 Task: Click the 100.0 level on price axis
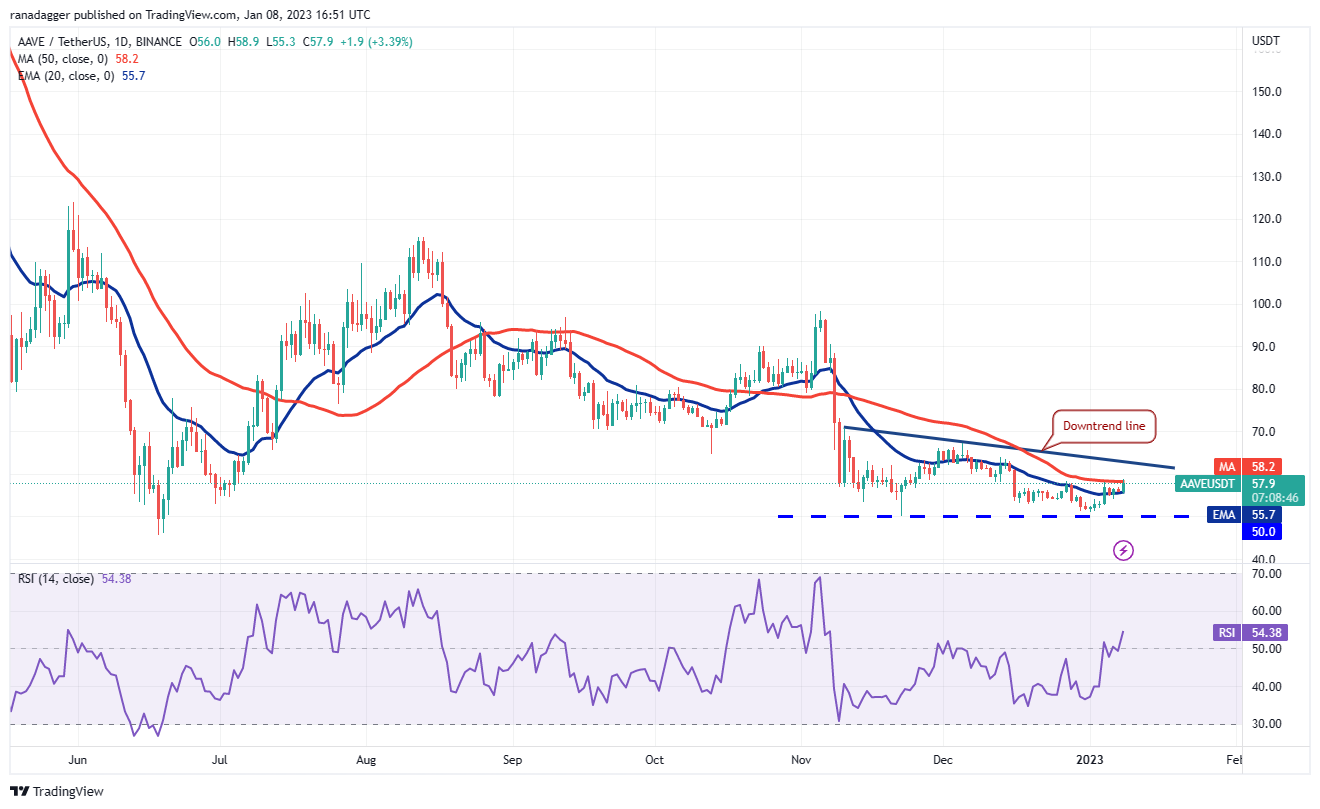point(1265,304)
